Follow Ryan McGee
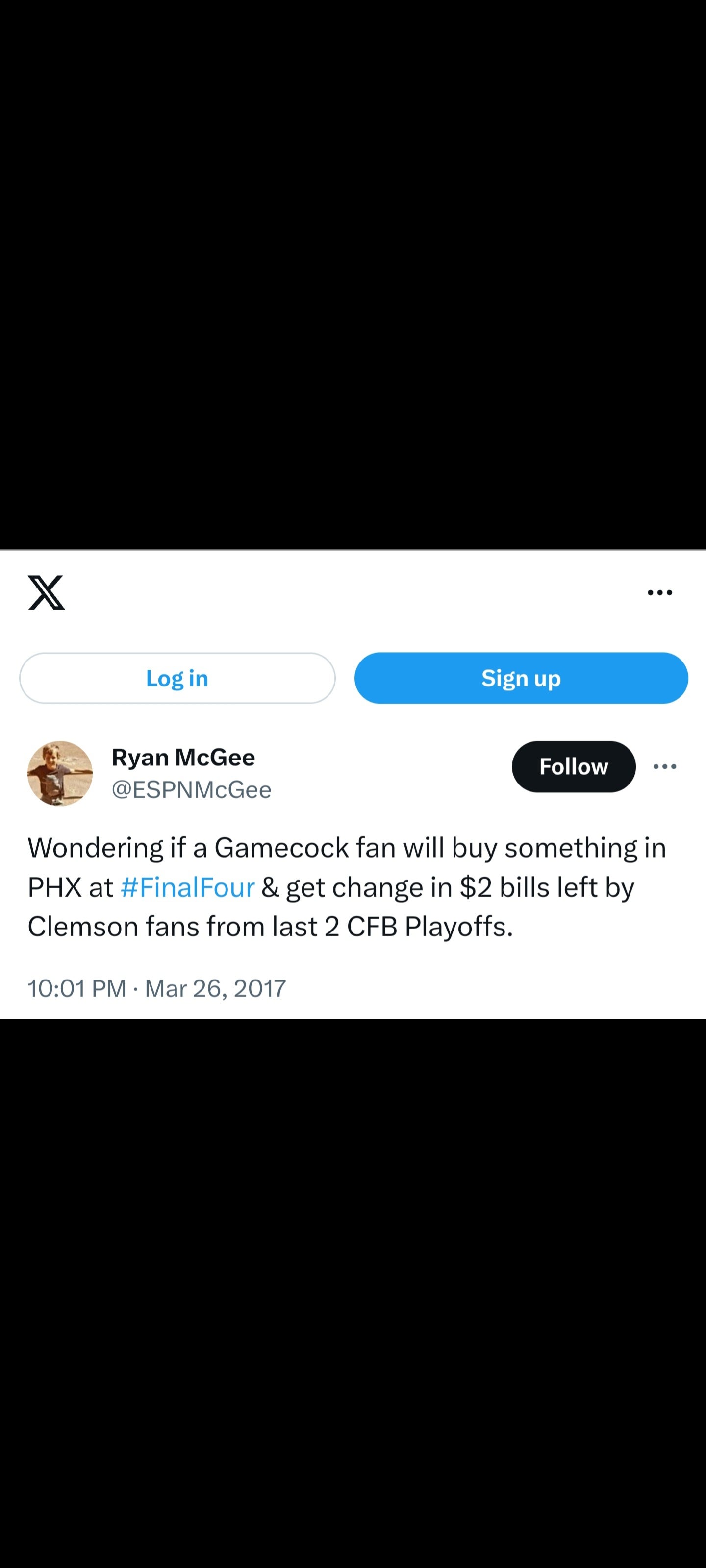Screen dimensions: 706x1568 [x=573, y=766]
